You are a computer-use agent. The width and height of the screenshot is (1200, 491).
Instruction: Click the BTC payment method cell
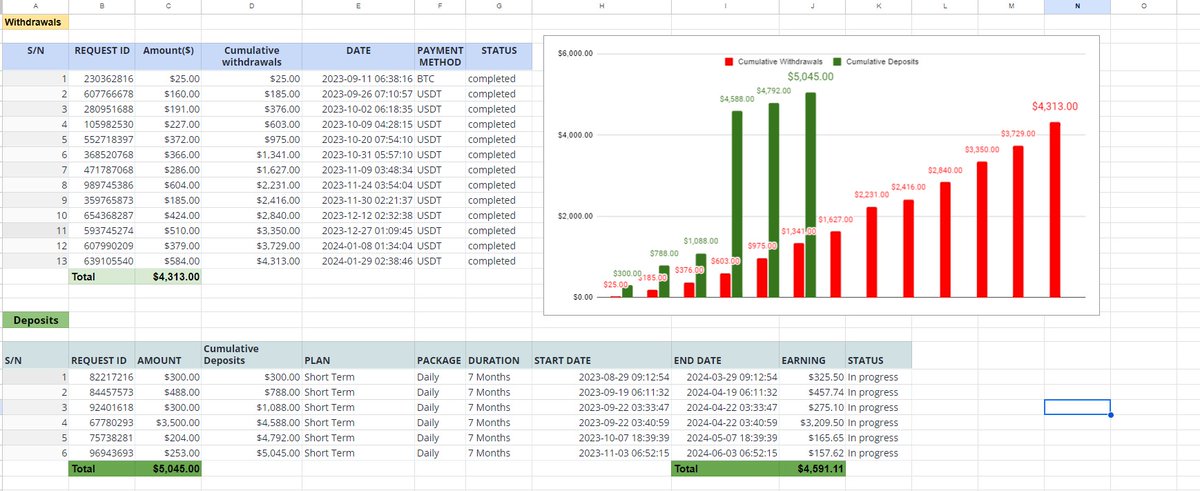click(440, 79)
